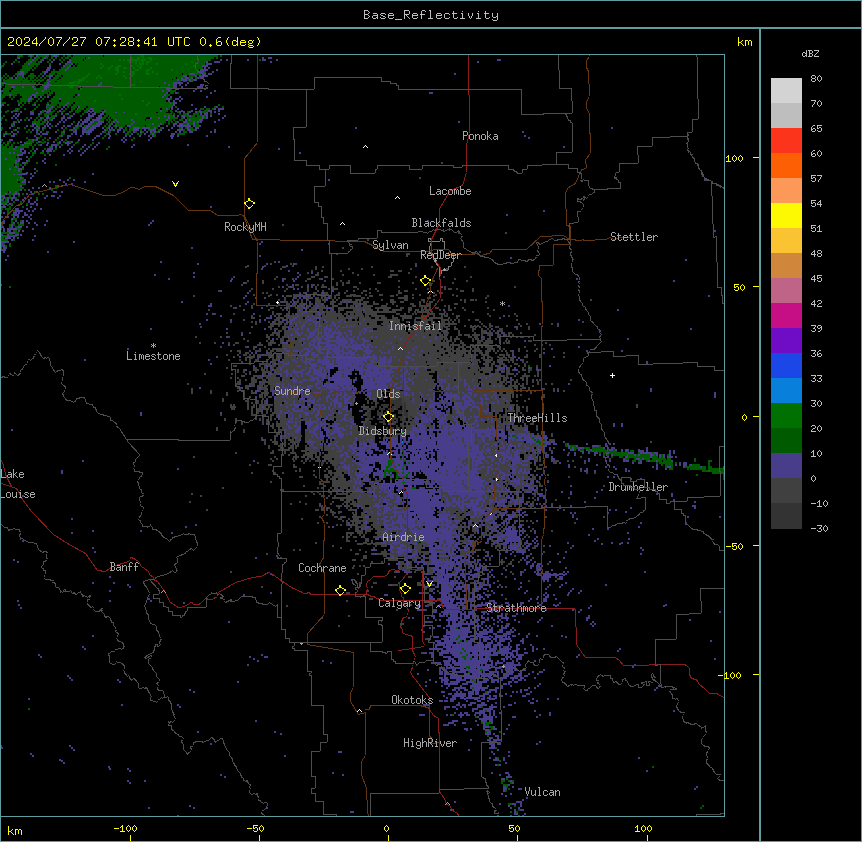Click the ThreeHills label
The image size is (862, 842).
pyautogui.click(x=537, y=418)
